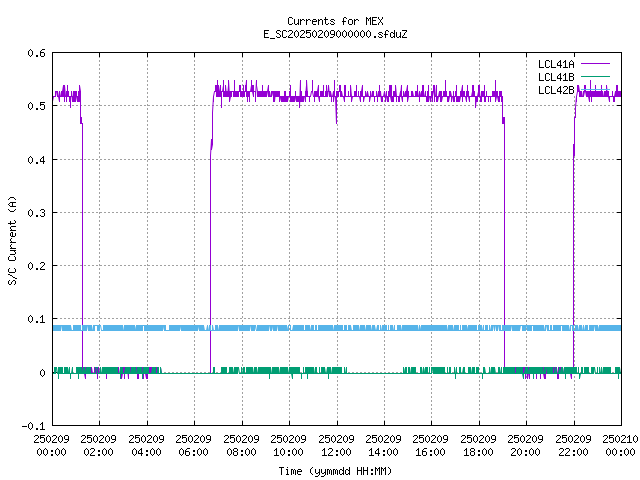Click the -0.1 y-axis tick label
The image size is (640, 480).
(33, 426)
